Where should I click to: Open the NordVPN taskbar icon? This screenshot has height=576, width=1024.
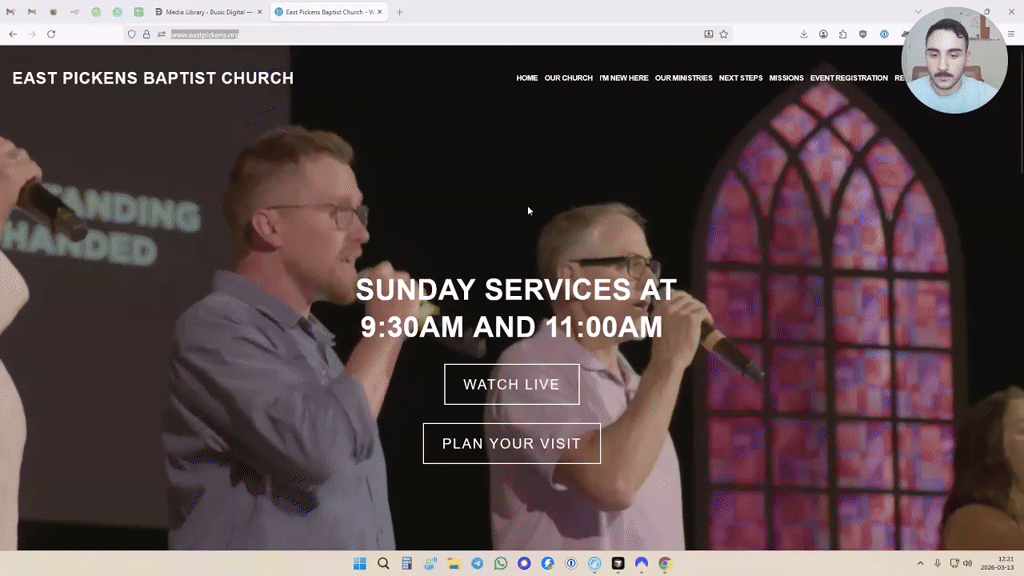click(642, 563)
